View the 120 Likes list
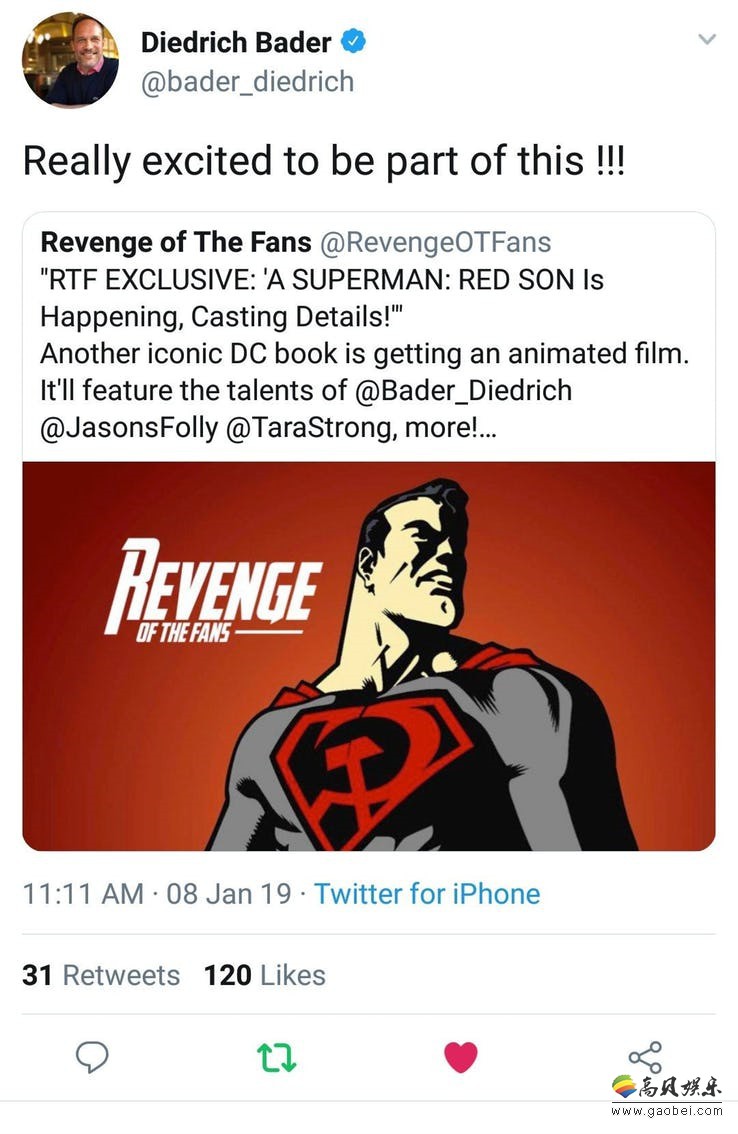Screen dimensions: 738x1134 point(264,975)
